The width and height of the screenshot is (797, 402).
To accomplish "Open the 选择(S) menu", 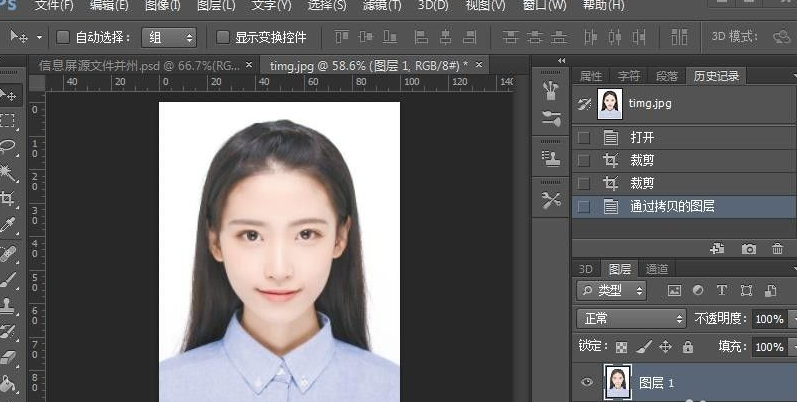I will pyautogui.click(x=327, y=6).
